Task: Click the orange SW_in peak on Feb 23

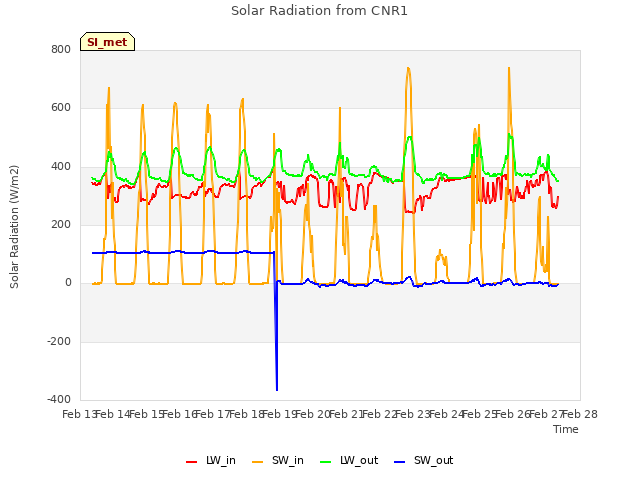Action: pyautogui.click(x=408, y=68)
